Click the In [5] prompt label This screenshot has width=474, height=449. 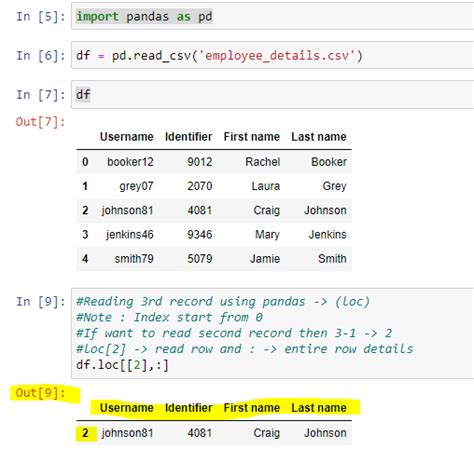tap(41, 17)
